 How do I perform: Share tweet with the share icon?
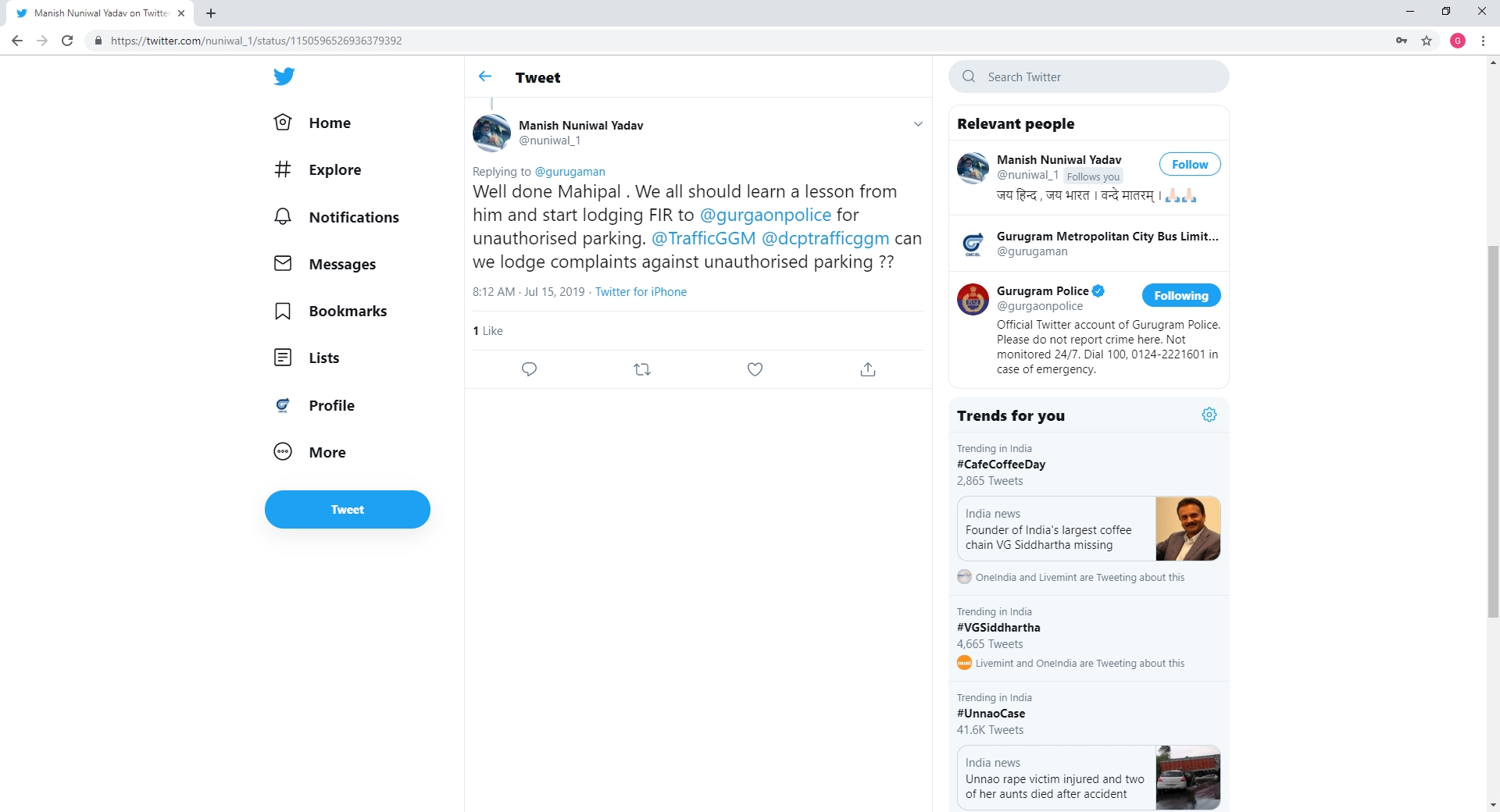(x=867, y=369)
